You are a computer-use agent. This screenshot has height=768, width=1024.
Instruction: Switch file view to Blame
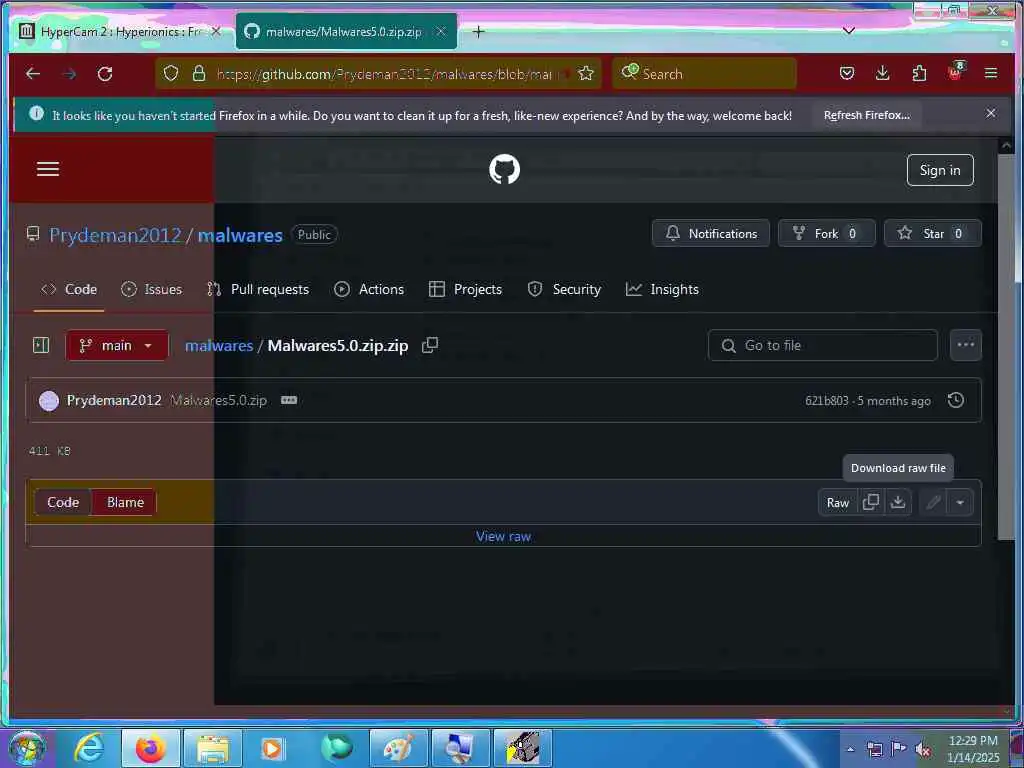(125, 502)
